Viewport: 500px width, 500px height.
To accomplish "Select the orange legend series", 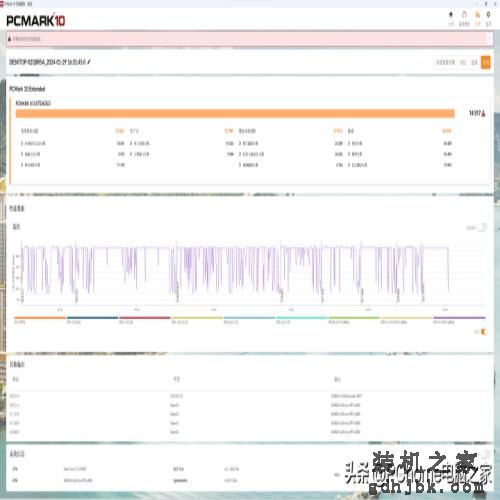I will point(40,320).
